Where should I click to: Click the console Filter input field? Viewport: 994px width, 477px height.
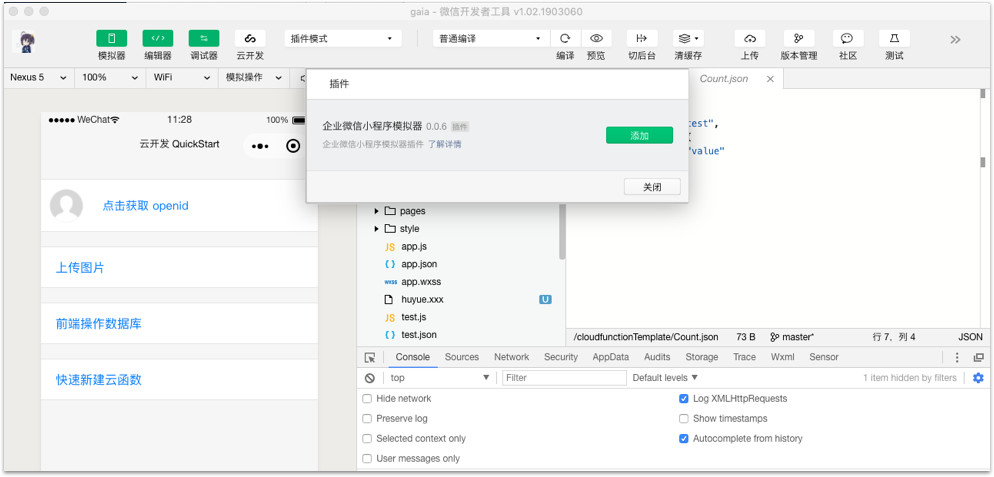tap(564, 378)
